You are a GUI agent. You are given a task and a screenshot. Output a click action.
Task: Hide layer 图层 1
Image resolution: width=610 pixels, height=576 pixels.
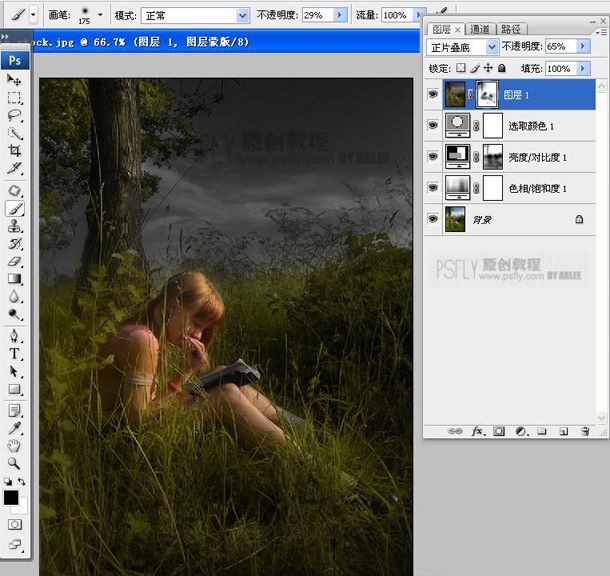pyautogui.click(x=433, y=94)
